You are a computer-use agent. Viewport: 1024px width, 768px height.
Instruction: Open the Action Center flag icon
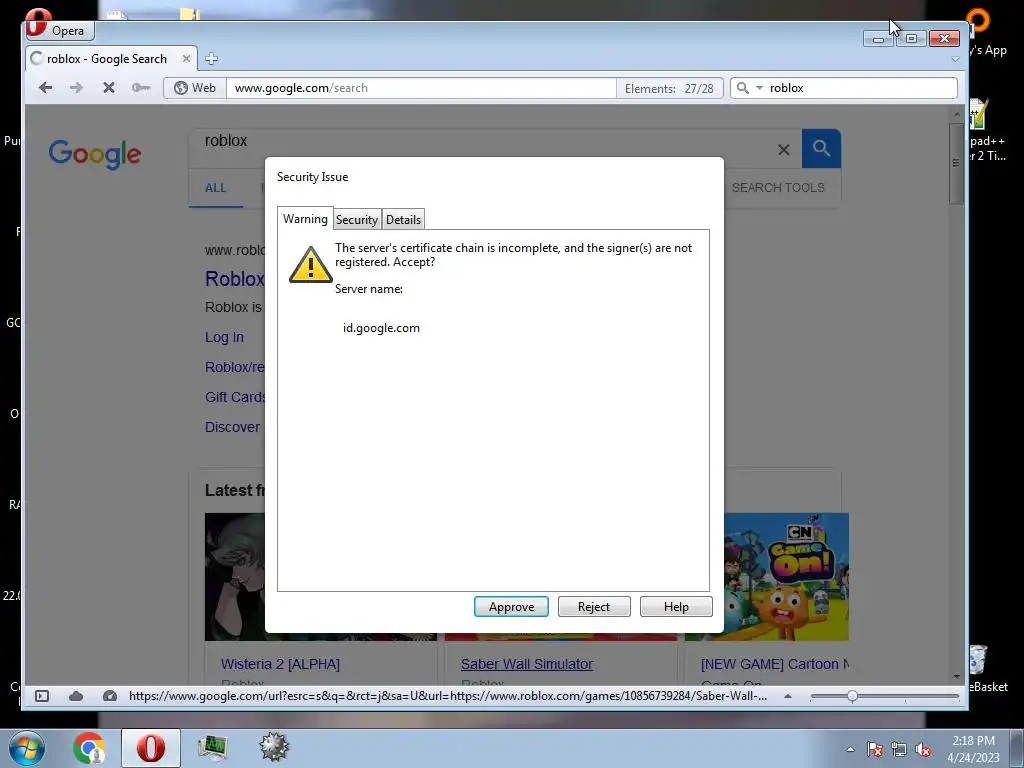point(875,750)
